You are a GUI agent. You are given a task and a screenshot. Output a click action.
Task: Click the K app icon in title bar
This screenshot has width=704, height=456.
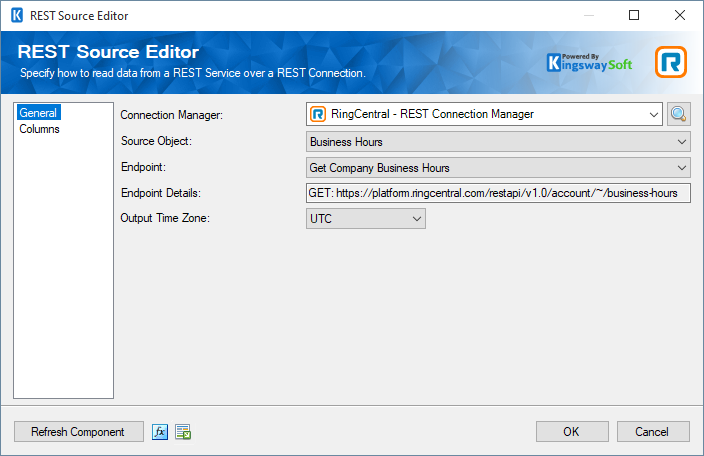[x=17, y=16]
